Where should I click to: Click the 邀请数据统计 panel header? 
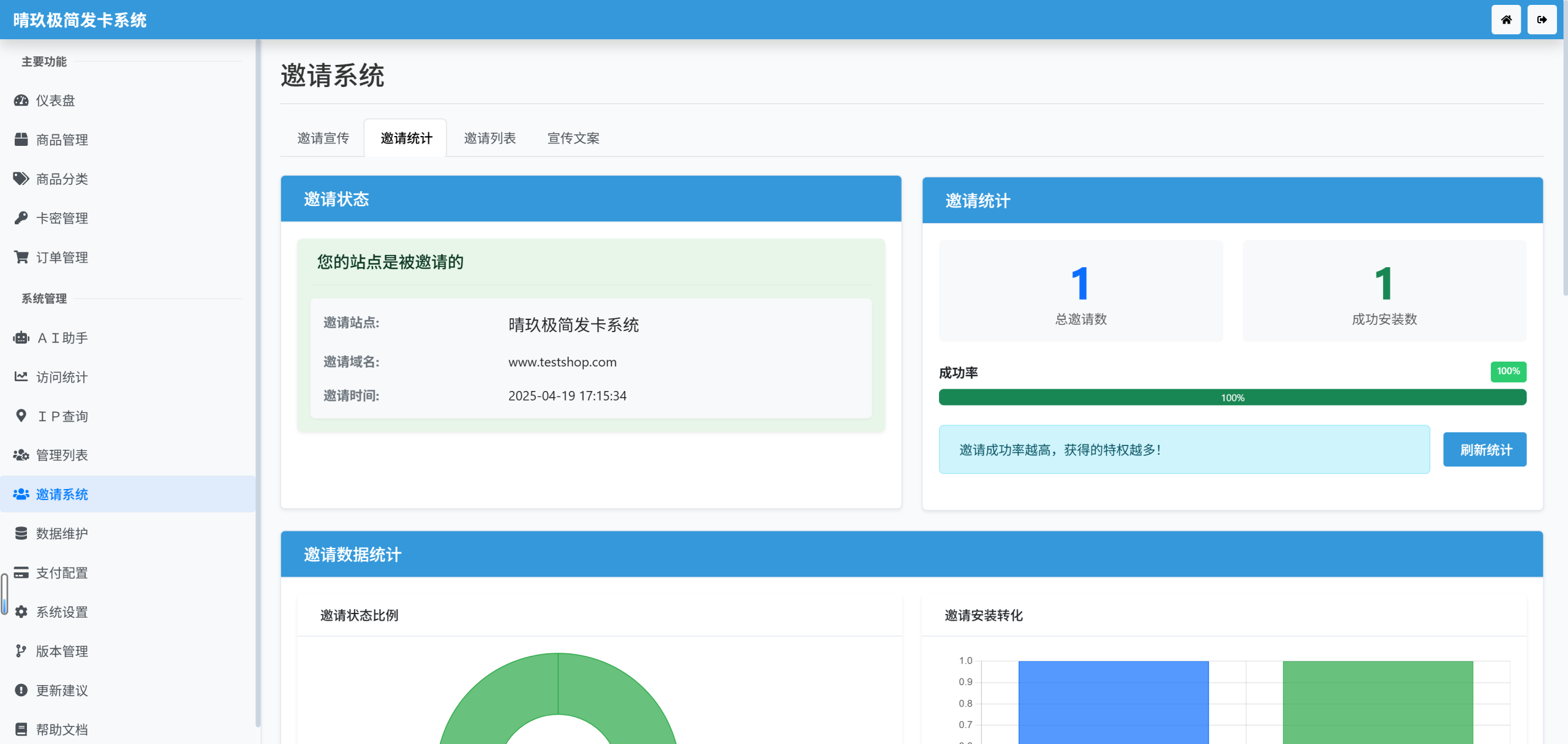[x=911, y=555]
